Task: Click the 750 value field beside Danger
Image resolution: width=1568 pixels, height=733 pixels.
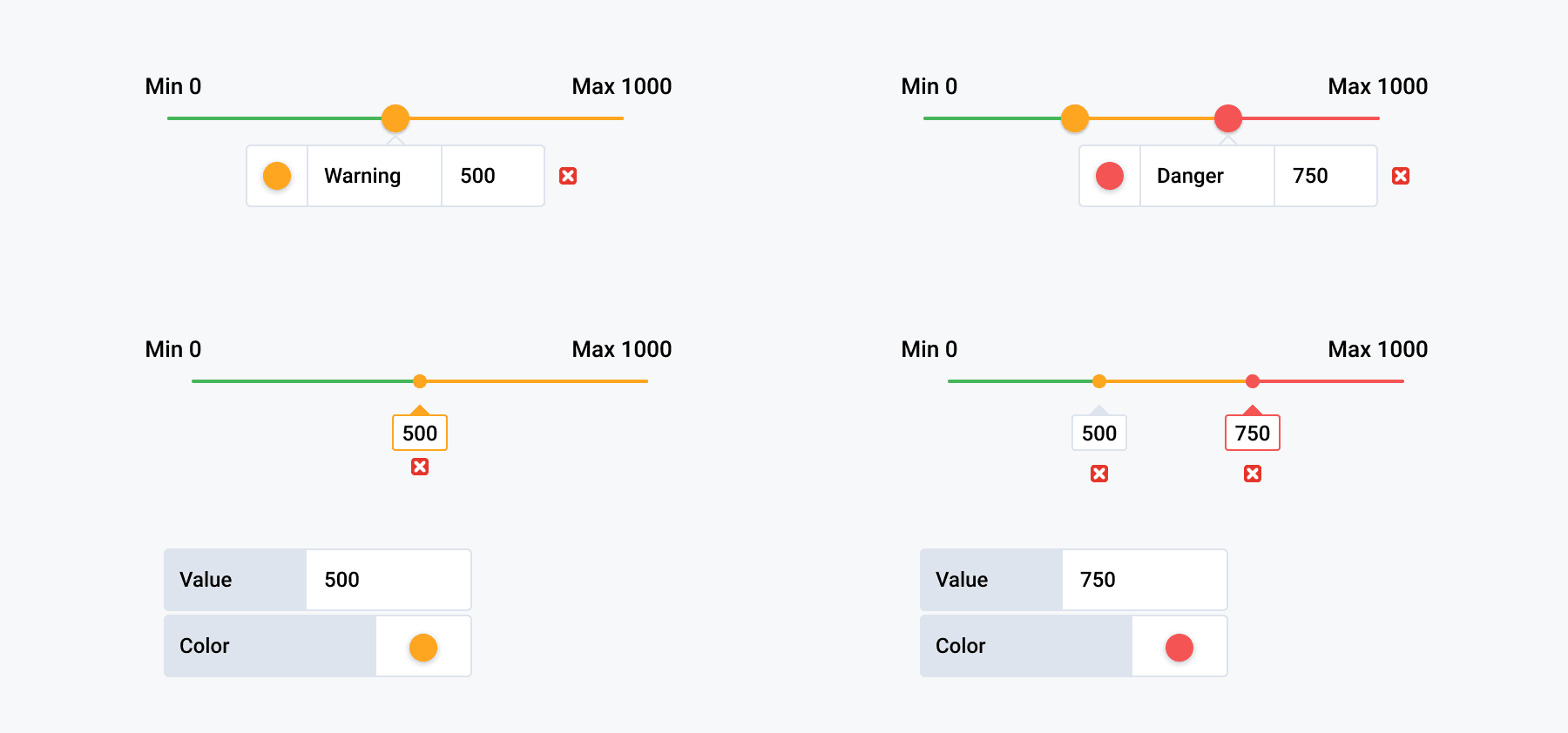Action: [1326, 176]
